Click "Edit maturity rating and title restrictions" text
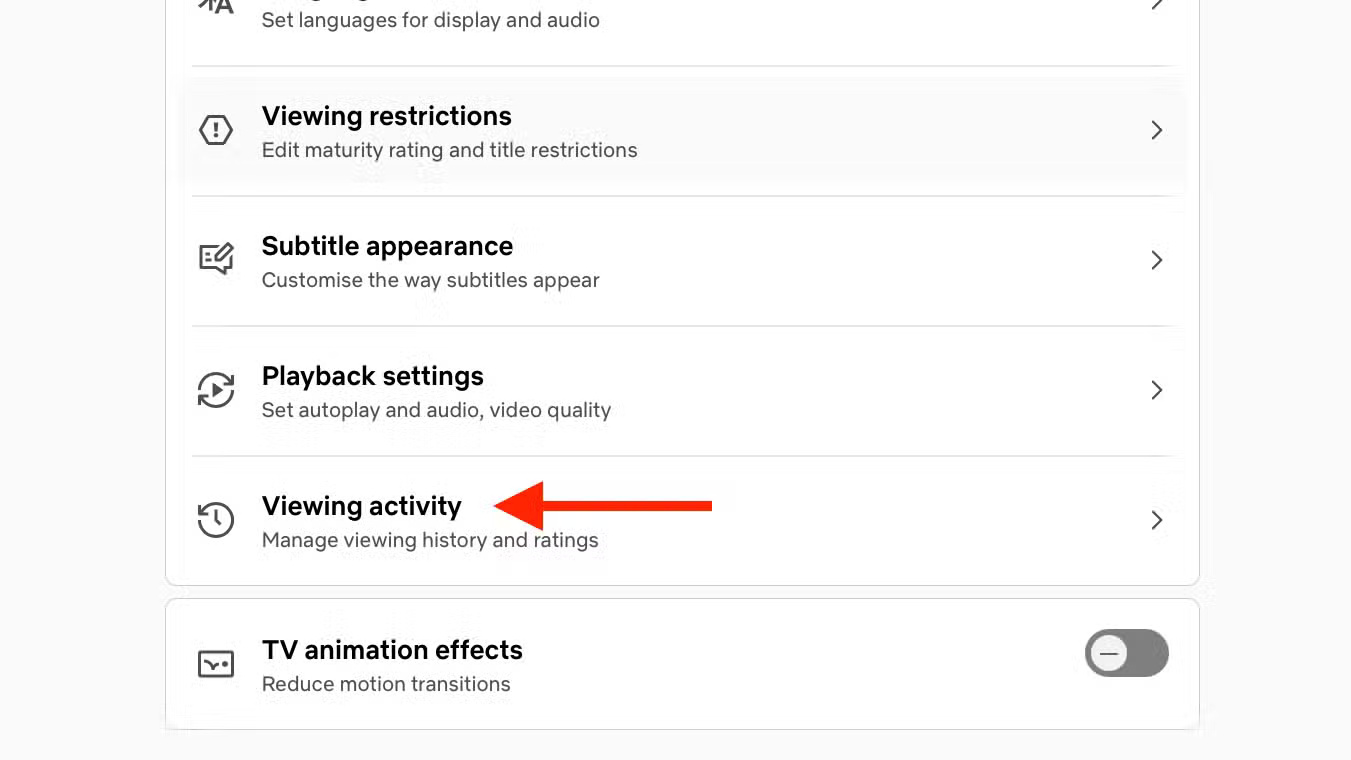1351x760 pixels. pyautogui.click(x=449, y=151)
